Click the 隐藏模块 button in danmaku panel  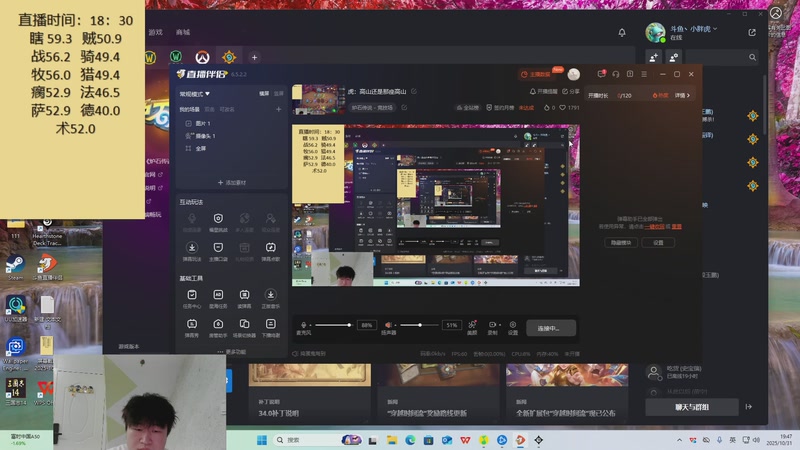point(621,243)
